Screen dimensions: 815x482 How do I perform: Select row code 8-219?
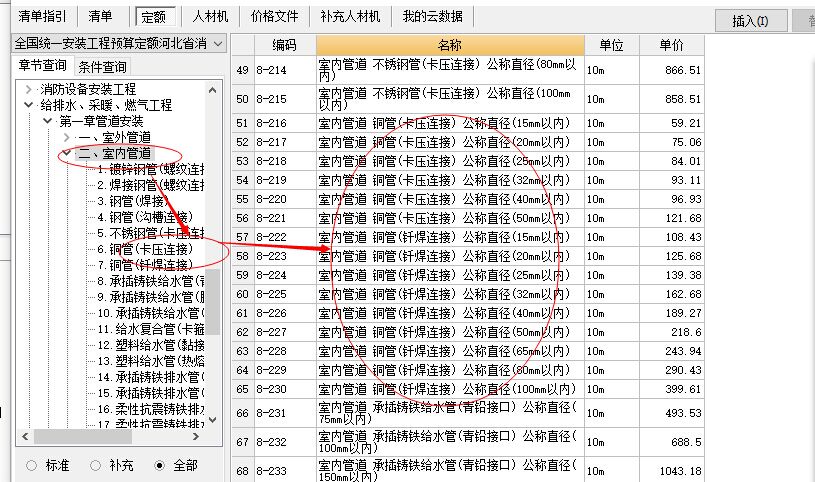(272, 180)
